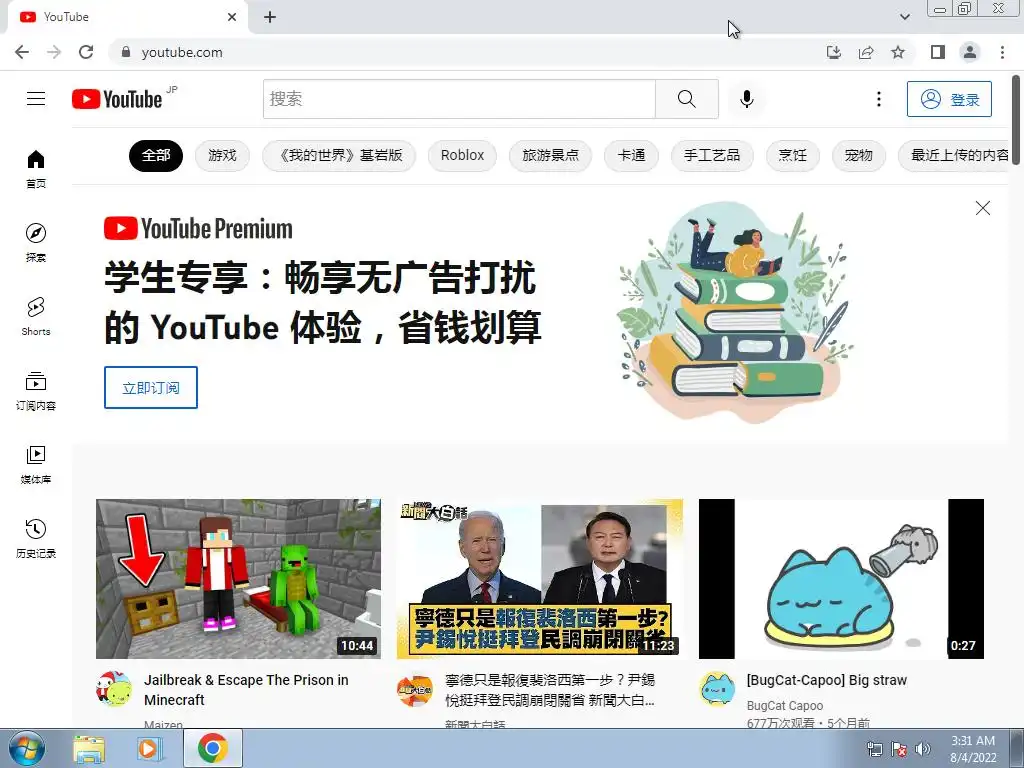Click the share page icon
Image resolution: width=1024 pixels, height=768 pixels.
(x=866, y=52)
